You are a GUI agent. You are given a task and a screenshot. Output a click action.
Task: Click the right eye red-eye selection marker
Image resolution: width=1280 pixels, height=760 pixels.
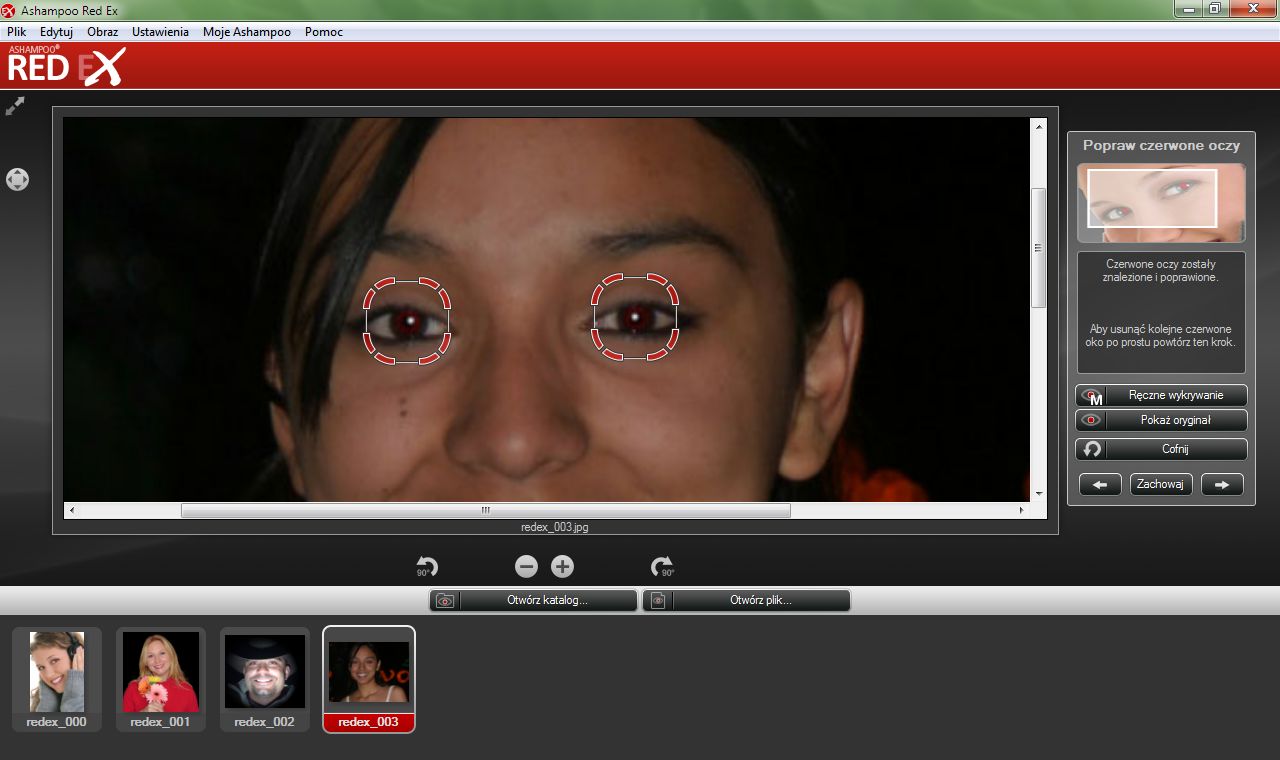(x=635, y=317)
